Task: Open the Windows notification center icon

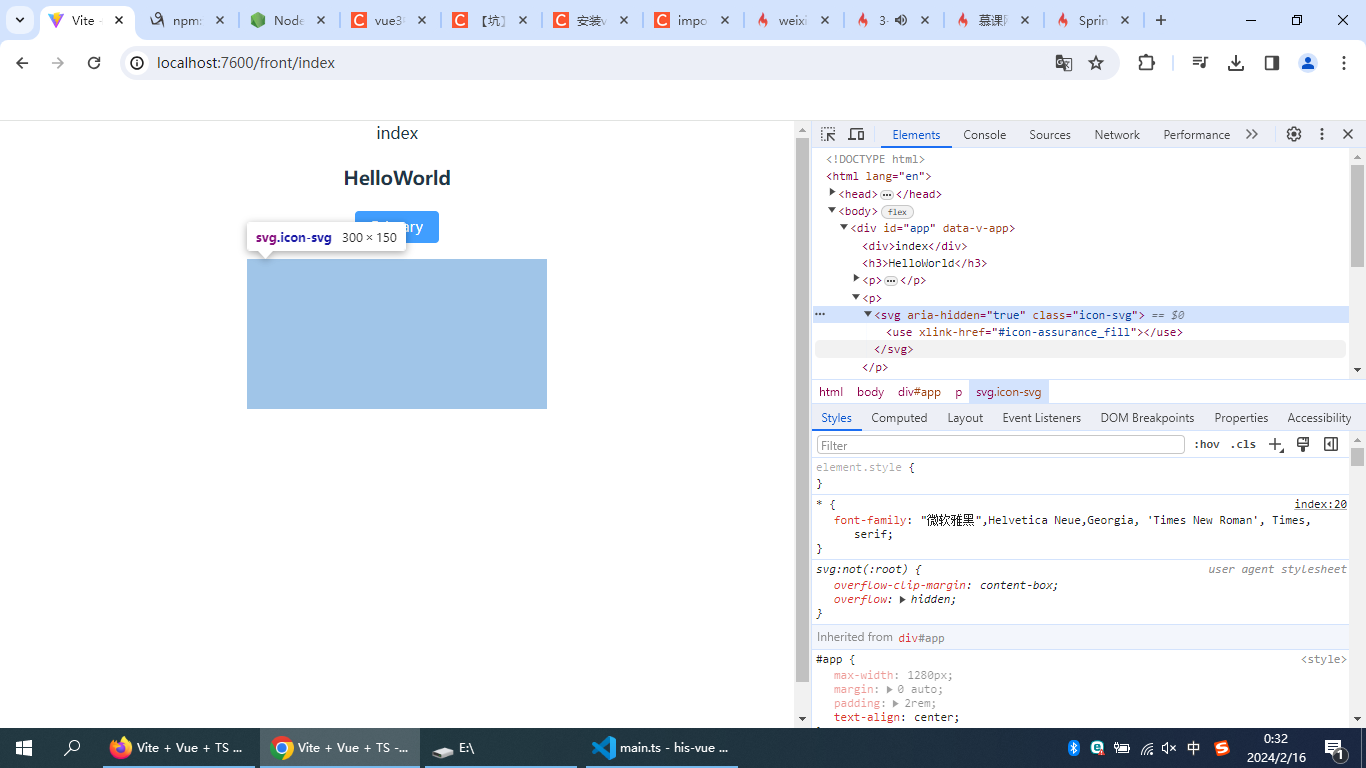Action: (1334, 748)
